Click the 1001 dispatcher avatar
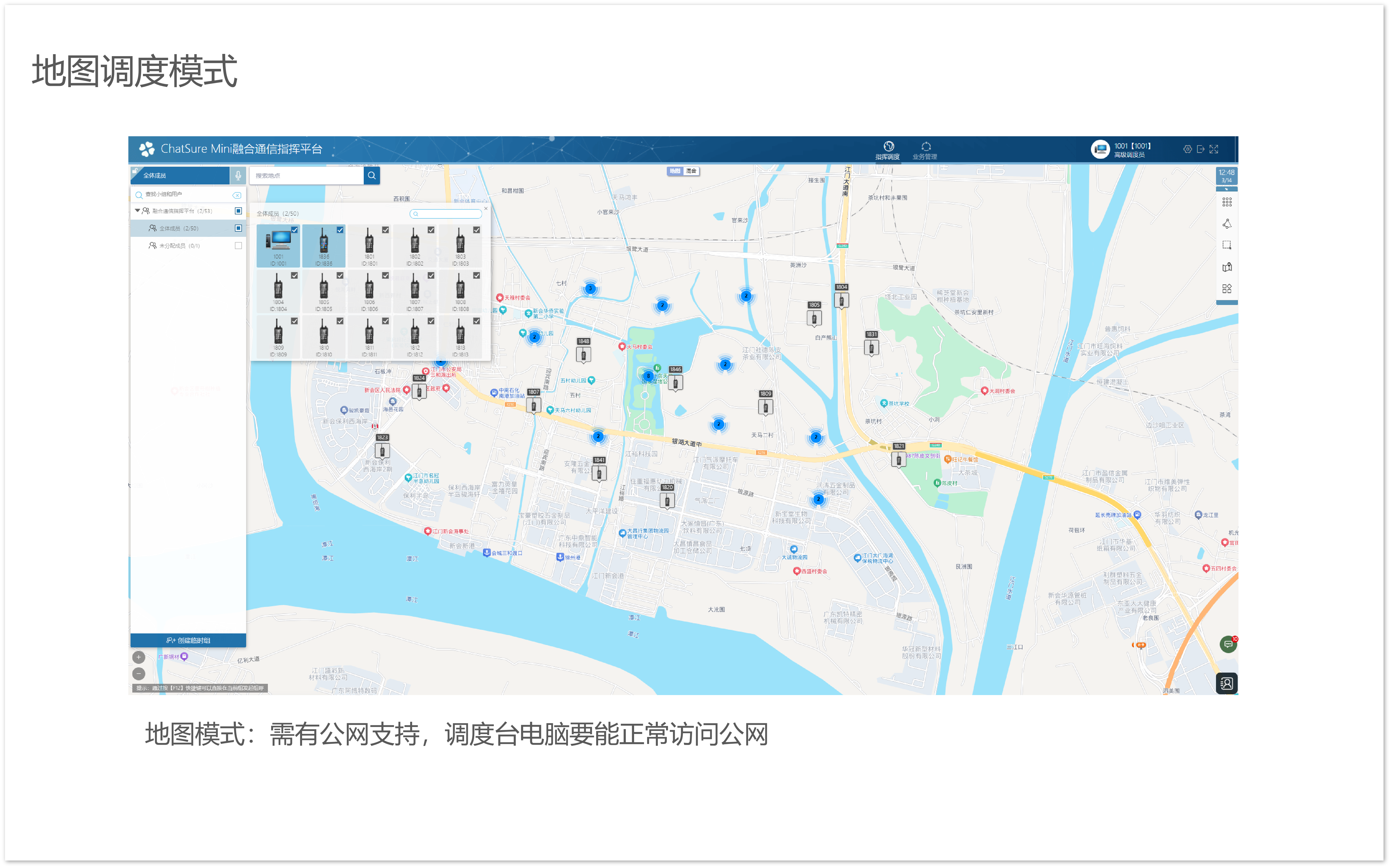This screenshot has height=868, width=1391. 1100,149
